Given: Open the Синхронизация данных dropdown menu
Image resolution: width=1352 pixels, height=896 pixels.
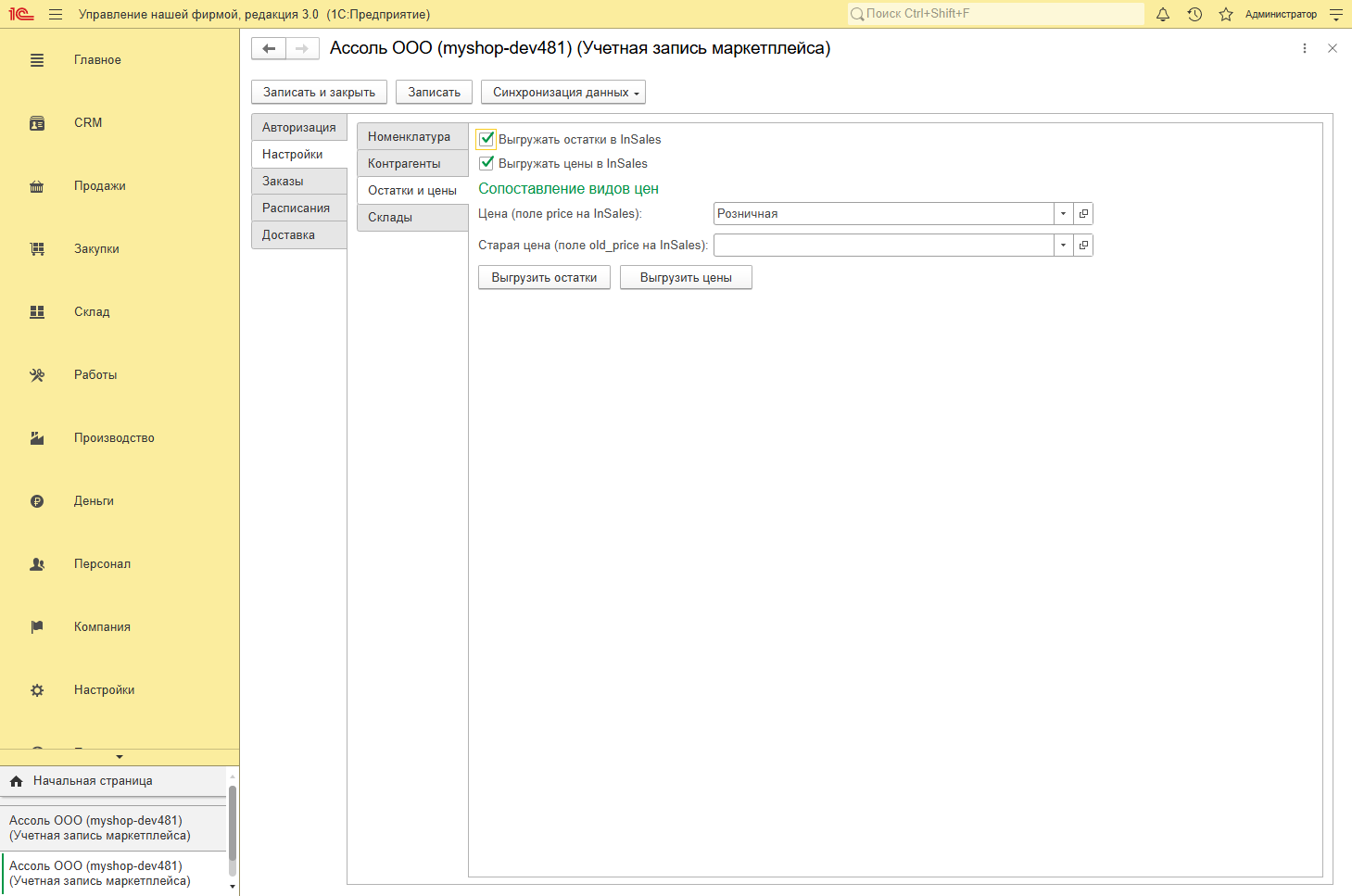Looking at the screenshot, I should pos(563,93).
